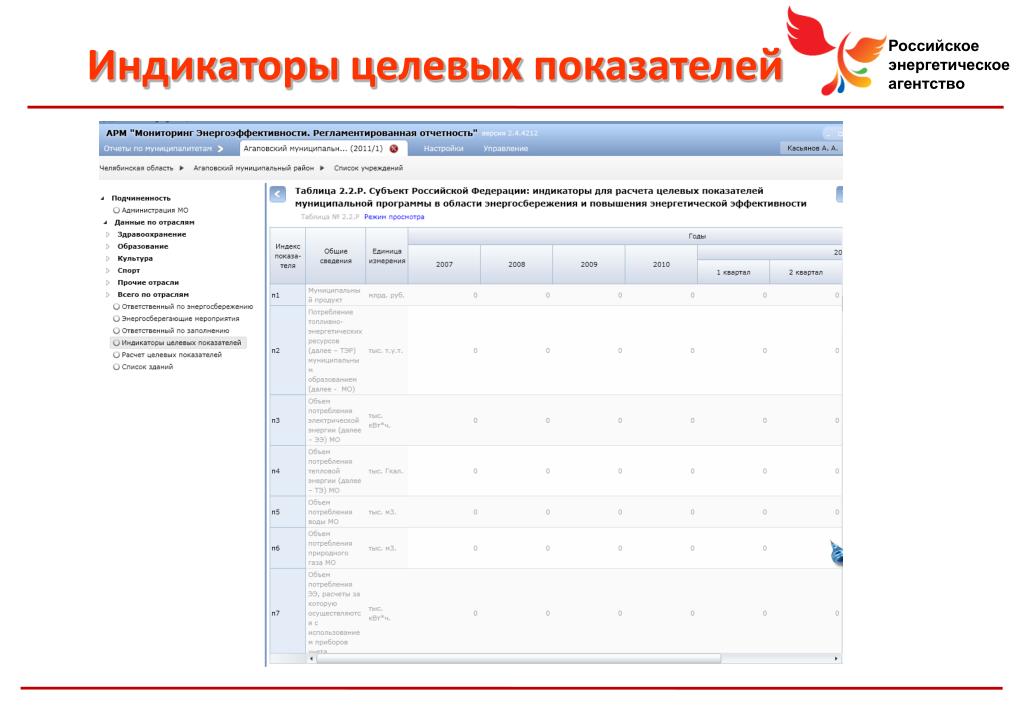Screen dimensions: 1023x720
Task: Click the п2 index cell
Action: pos(288,351)
